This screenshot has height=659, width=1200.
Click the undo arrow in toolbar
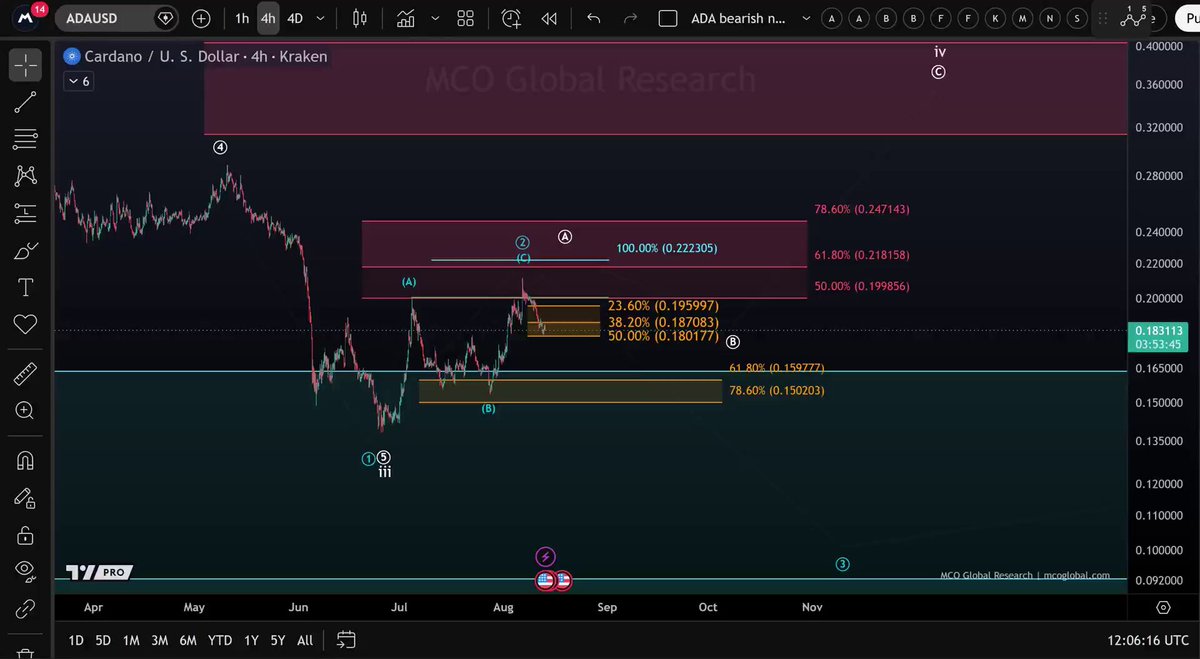(x=594, y=18)
